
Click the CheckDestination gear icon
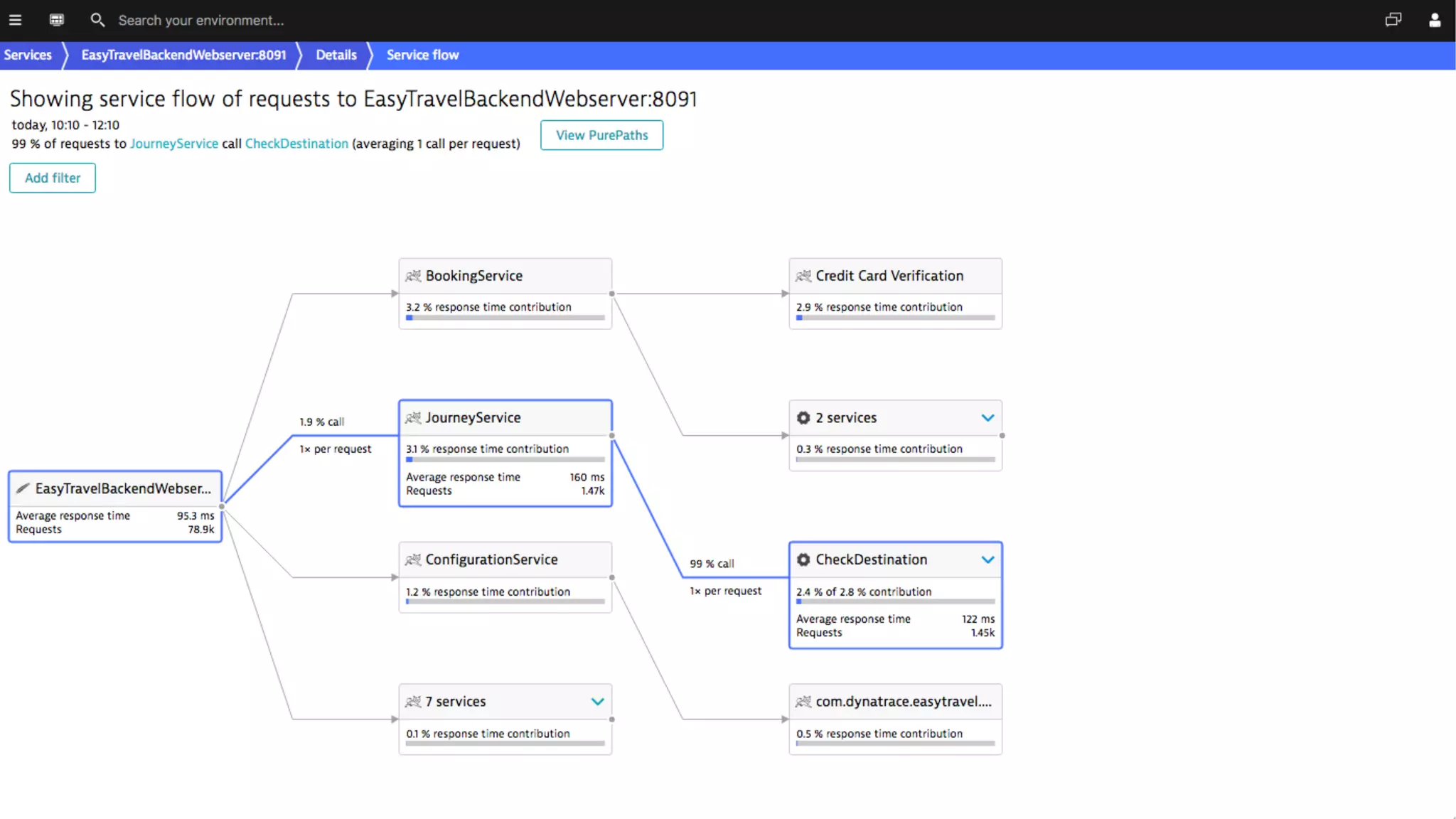point(803,560)
